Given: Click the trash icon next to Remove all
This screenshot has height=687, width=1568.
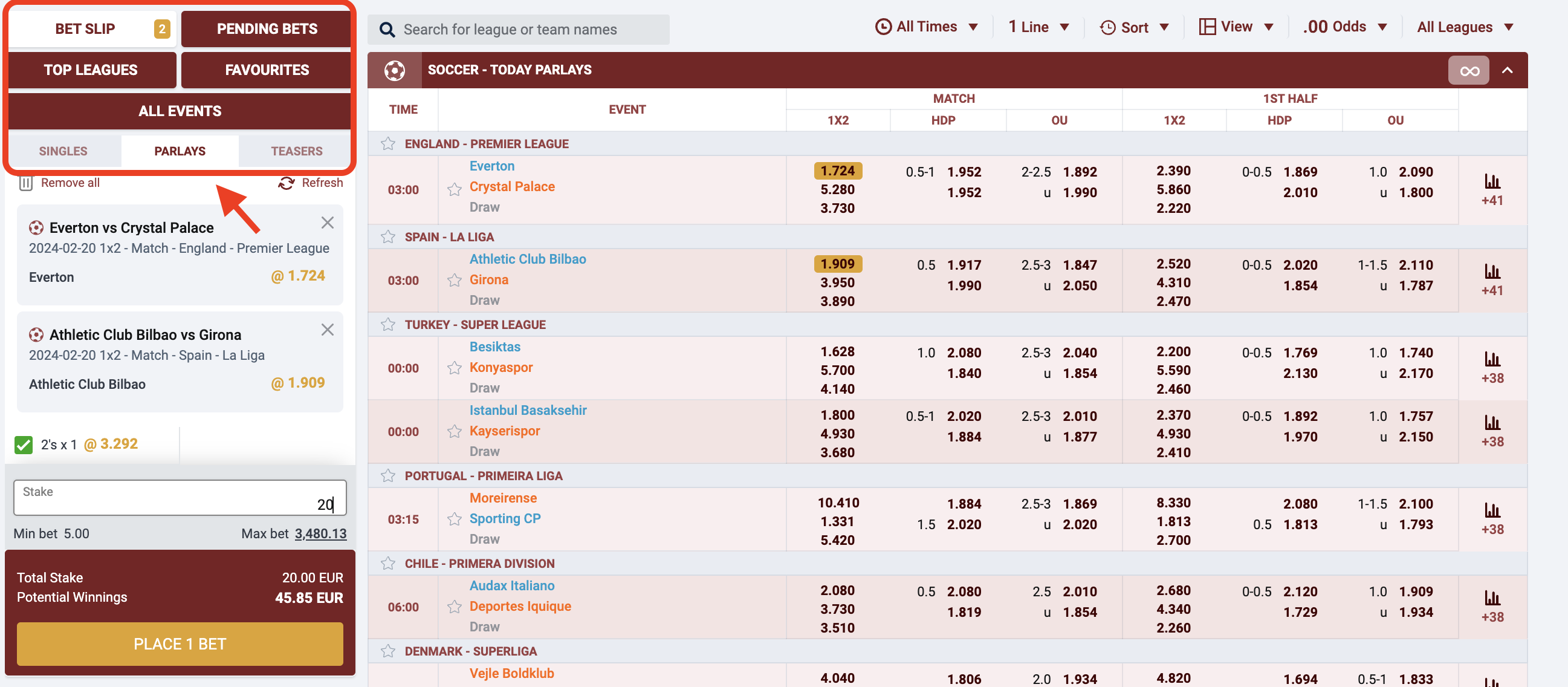Looking at the screenshot, I should 25,183.
